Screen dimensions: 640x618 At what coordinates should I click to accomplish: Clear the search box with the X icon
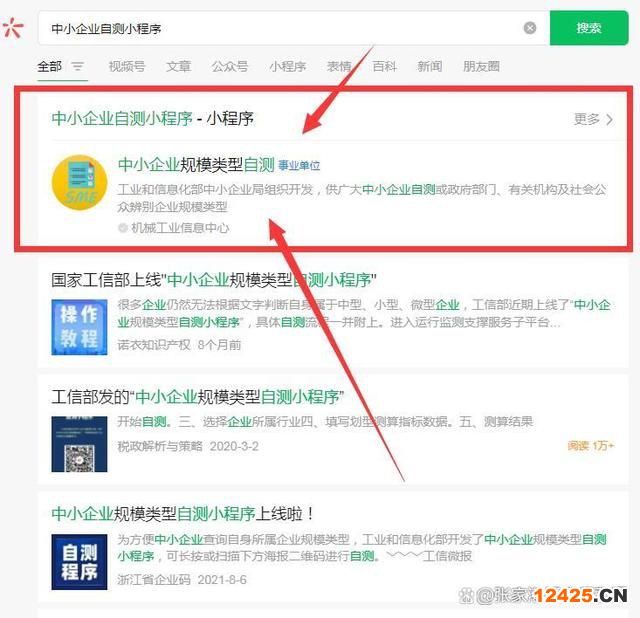pyautogui.click(x=530, y=28)
